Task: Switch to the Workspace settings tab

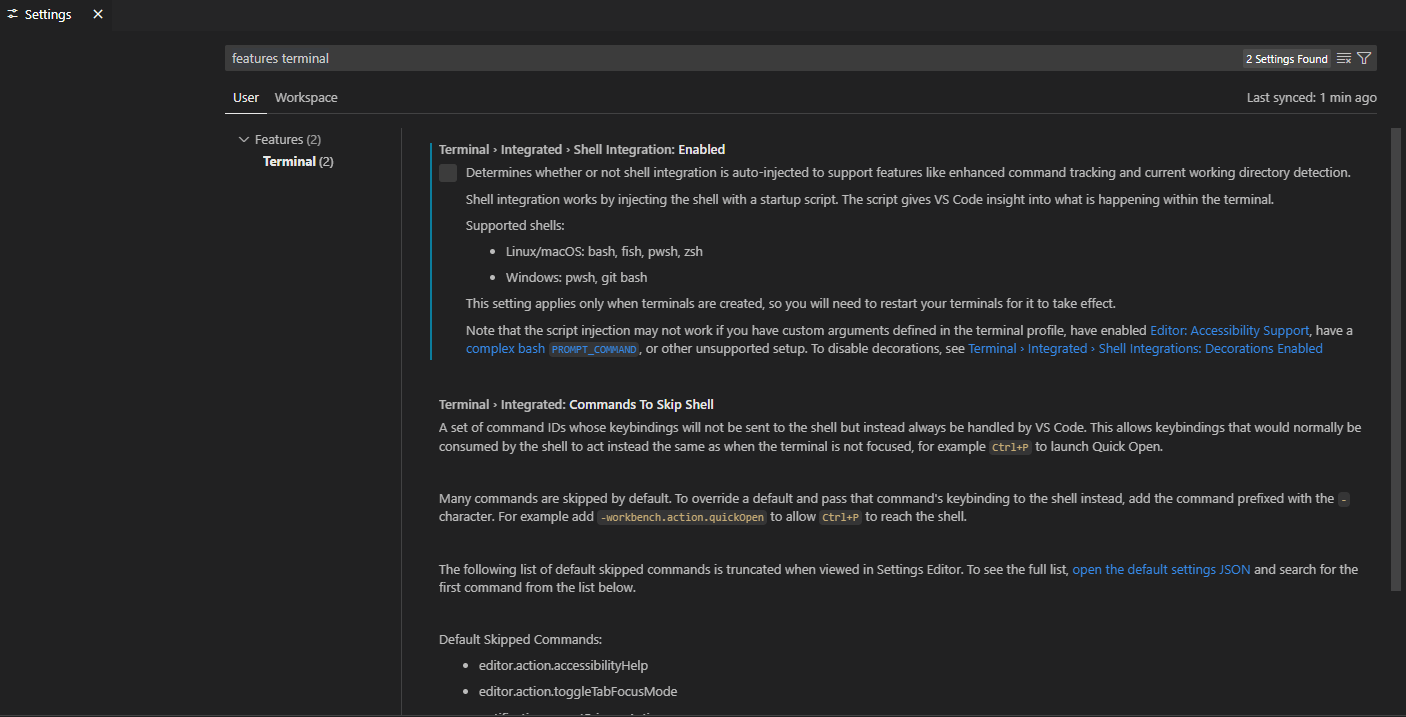Action: [306, 97]
